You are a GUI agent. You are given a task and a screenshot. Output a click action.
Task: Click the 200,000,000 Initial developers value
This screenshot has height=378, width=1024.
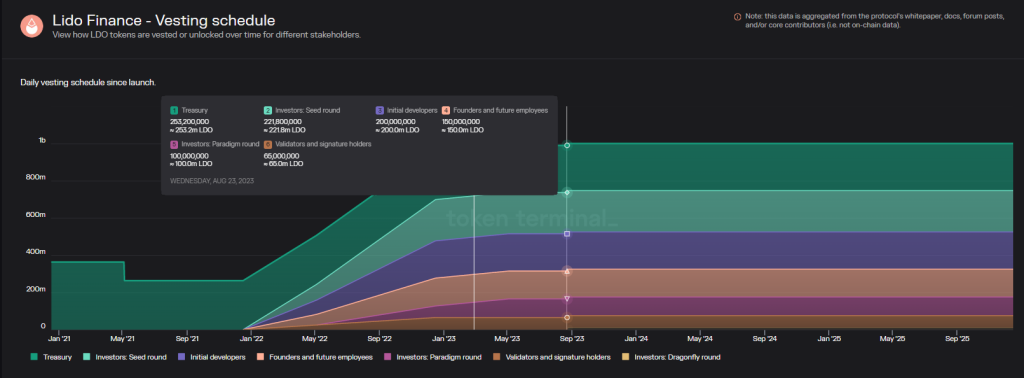[395, 121]
